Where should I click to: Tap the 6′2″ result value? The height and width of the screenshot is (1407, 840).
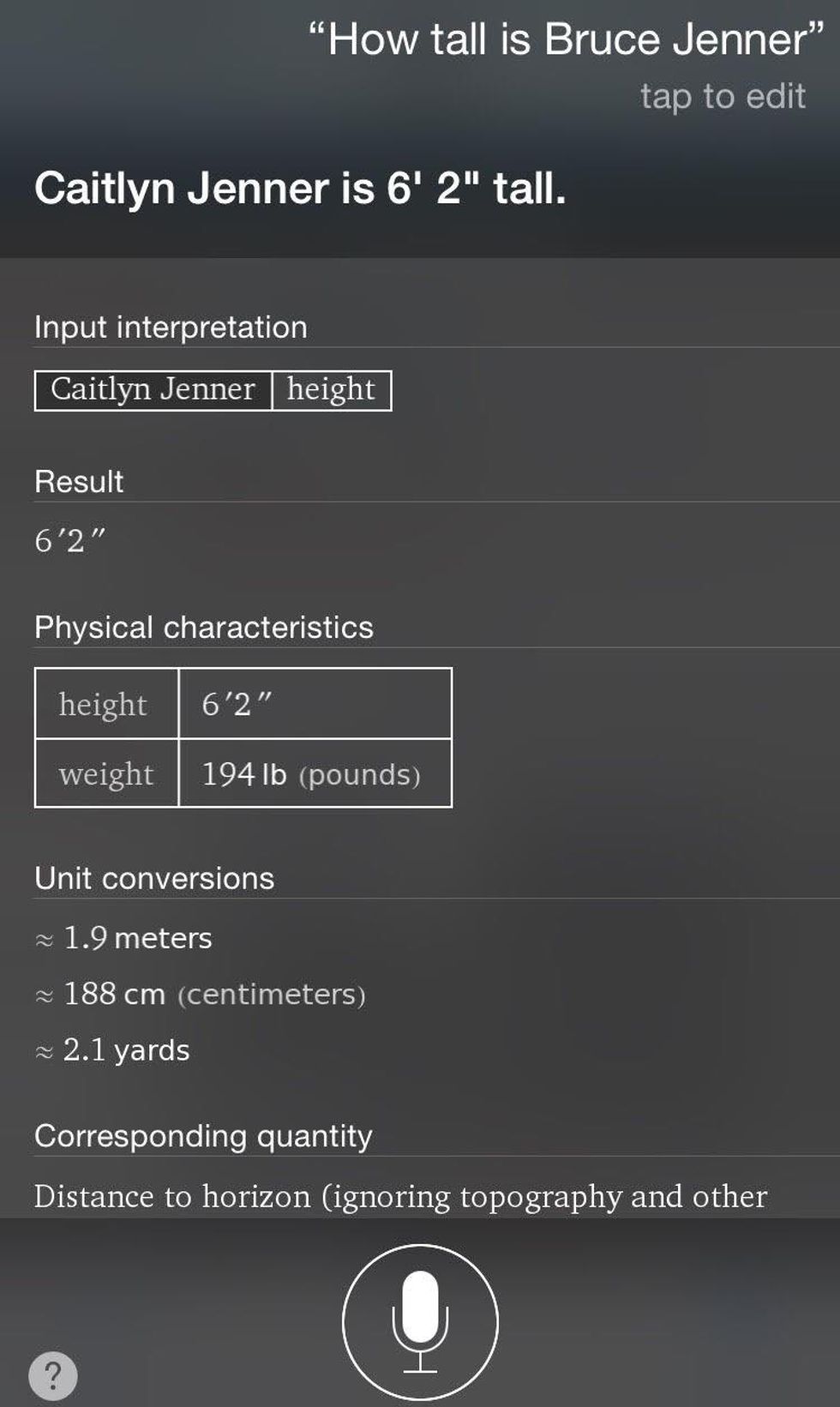tap(70, 541)
